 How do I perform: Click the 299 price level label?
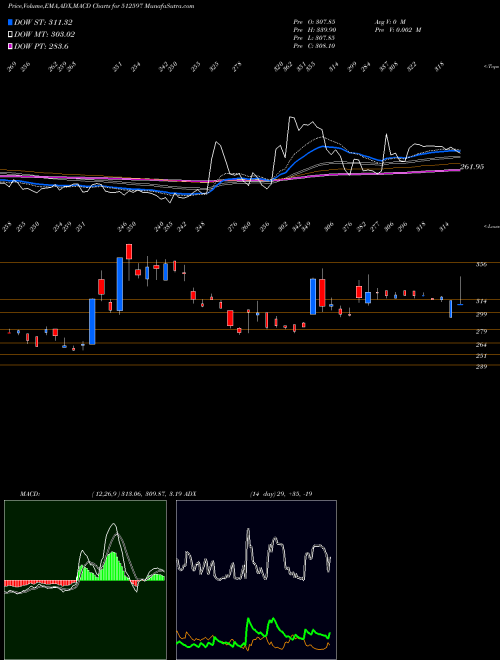point(481,314)
